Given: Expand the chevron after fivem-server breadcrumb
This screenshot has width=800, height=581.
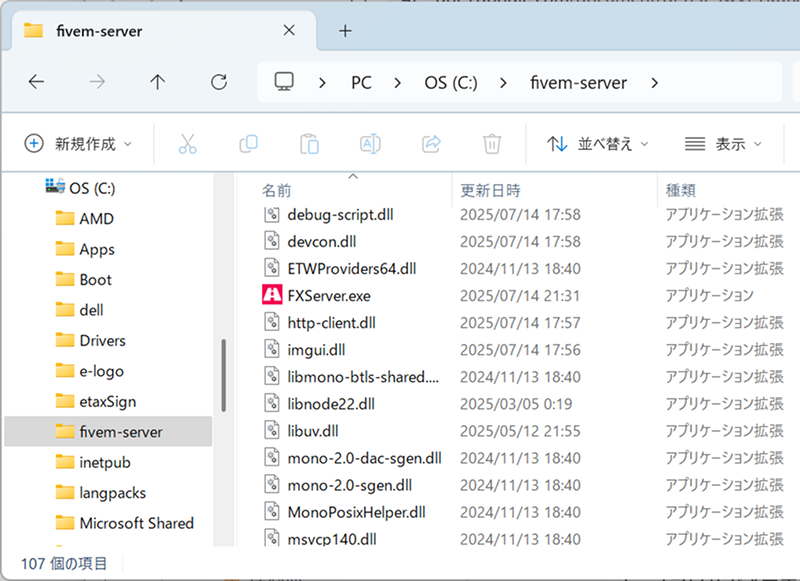Looking at the screenshot, I should [x=655, y=83].
